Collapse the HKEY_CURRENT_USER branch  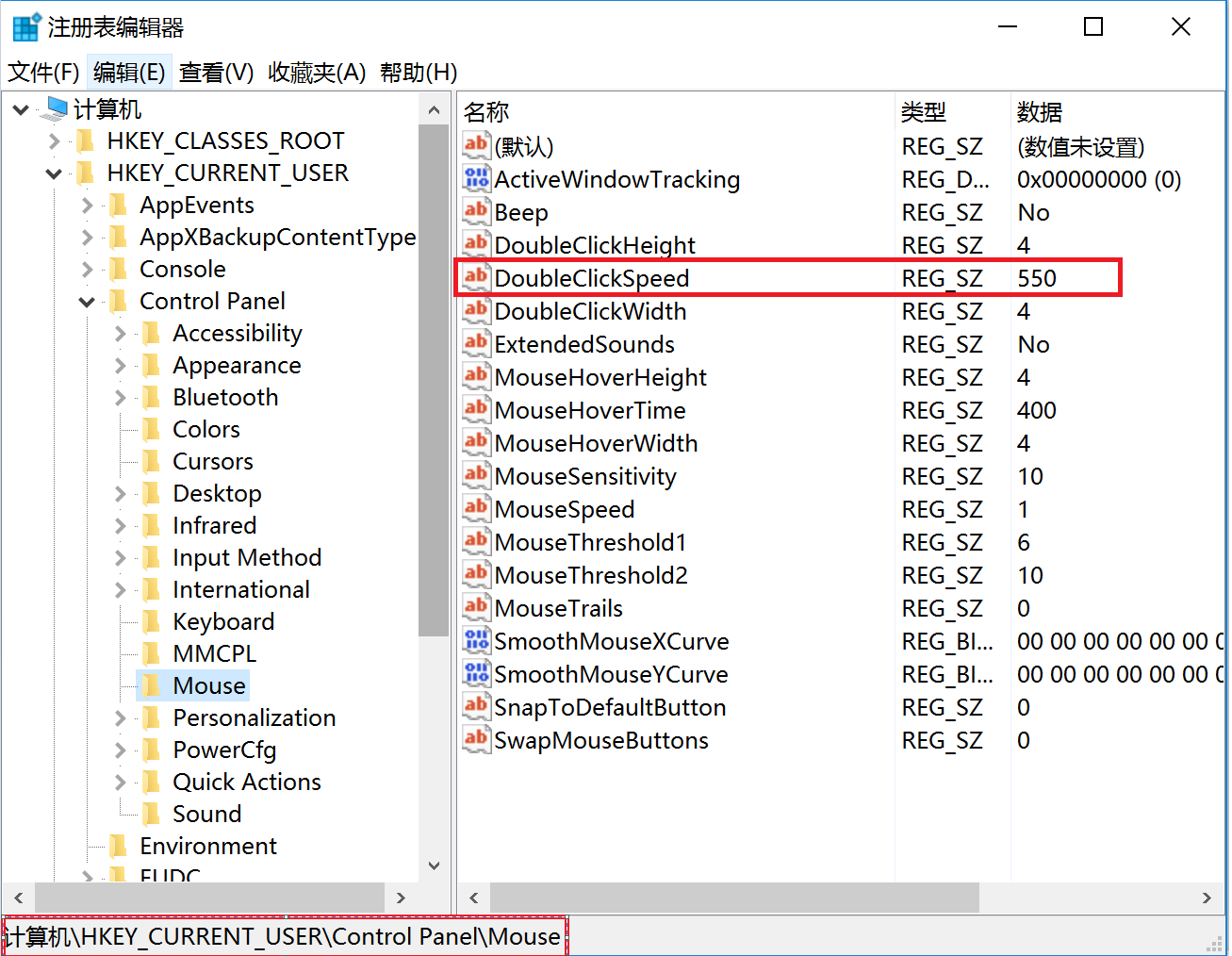[x=54, y=173]
